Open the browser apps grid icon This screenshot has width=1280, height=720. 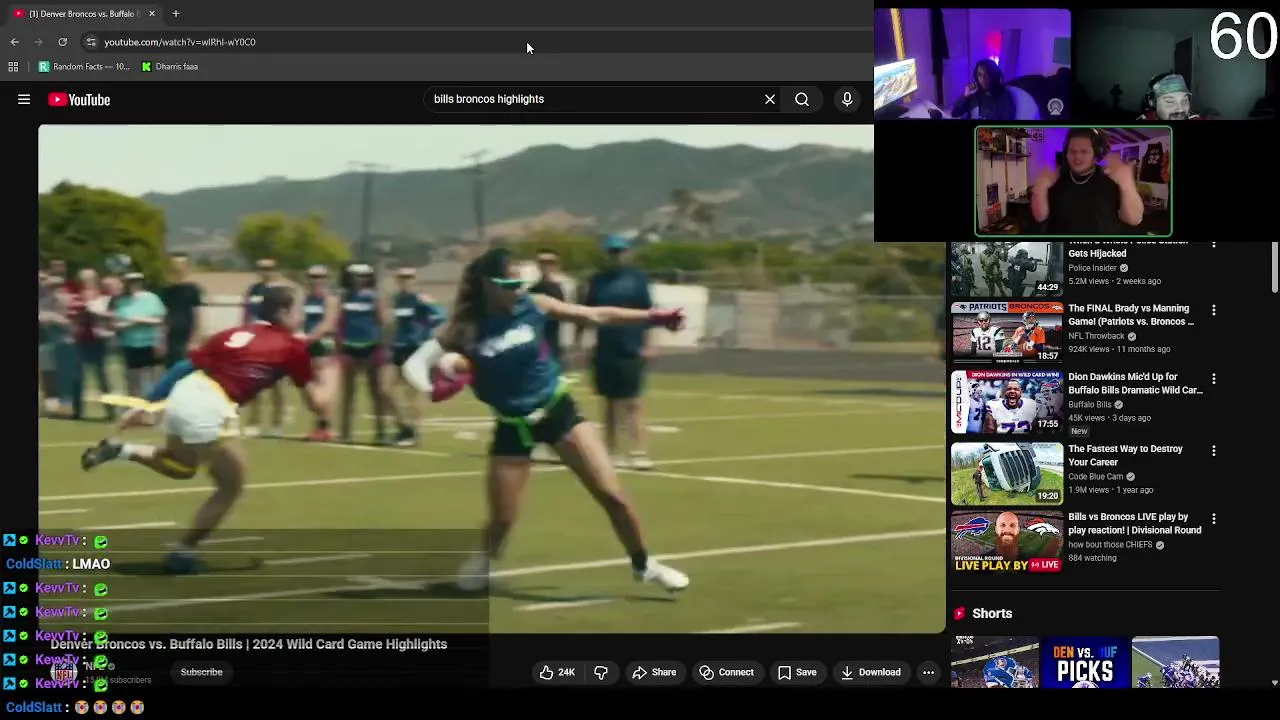tap(13, 67)
